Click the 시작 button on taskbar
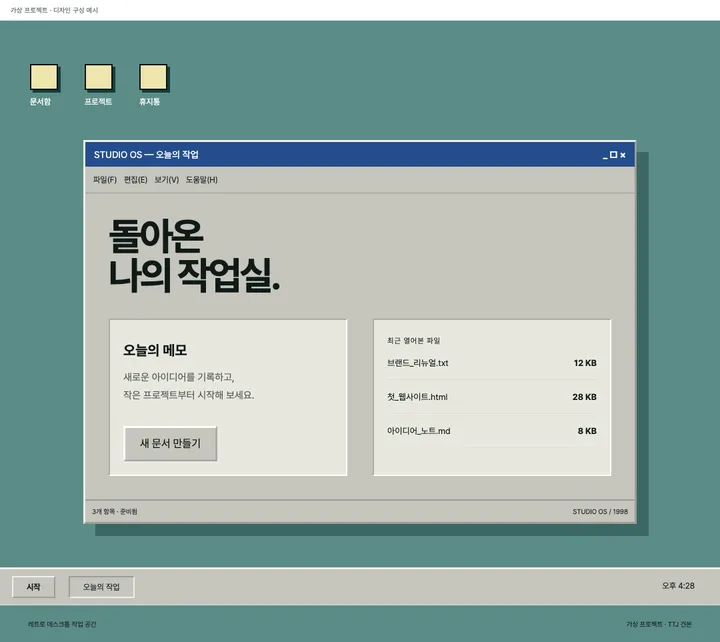 tap(34, 587)
